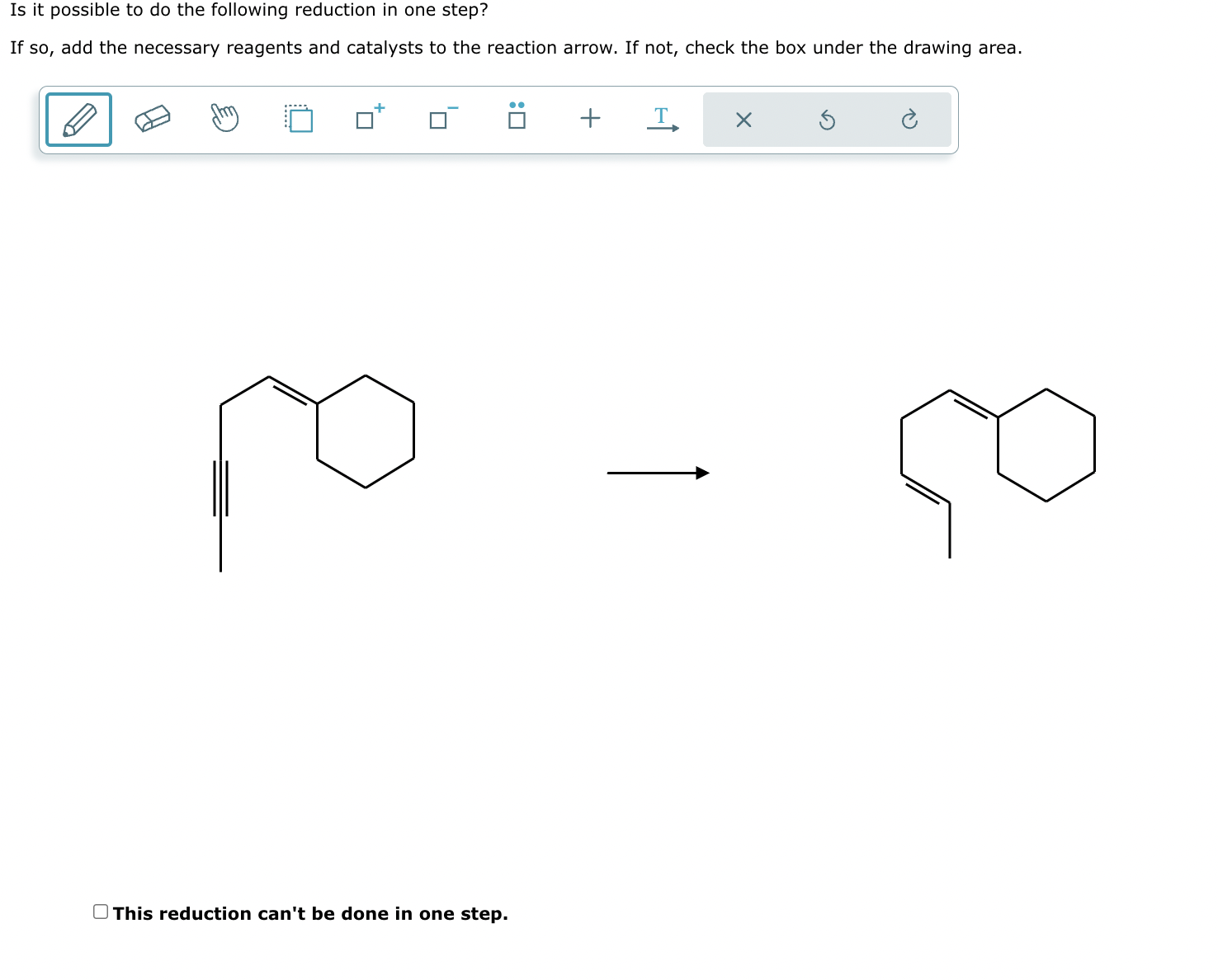Viewport: 1218px width, 980px height.
Task: Select the pencil drawing tool
Action: (x=78, y=120)
